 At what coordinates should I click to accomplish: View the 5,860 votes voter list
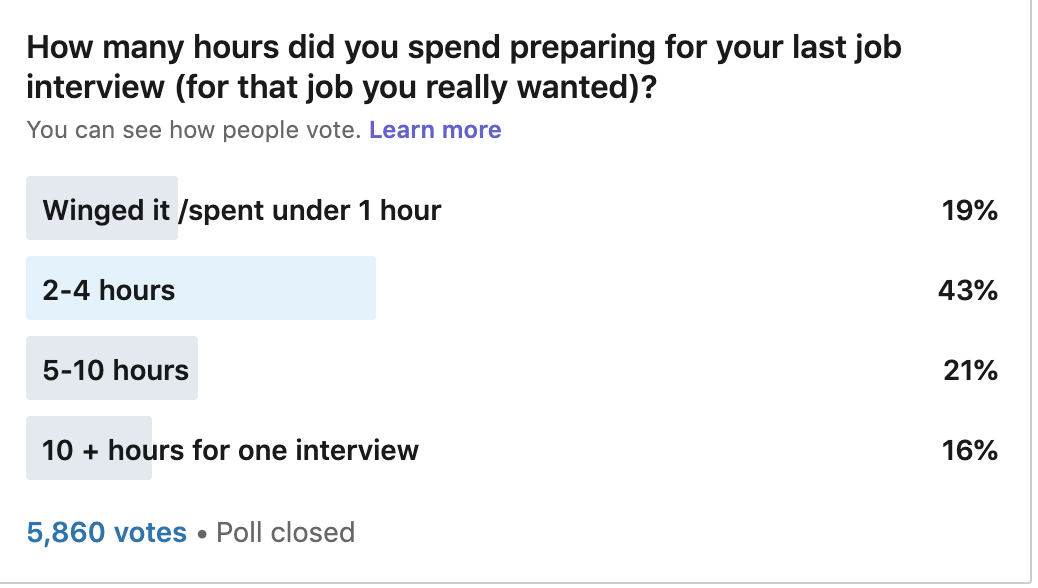tap(107, 532)
